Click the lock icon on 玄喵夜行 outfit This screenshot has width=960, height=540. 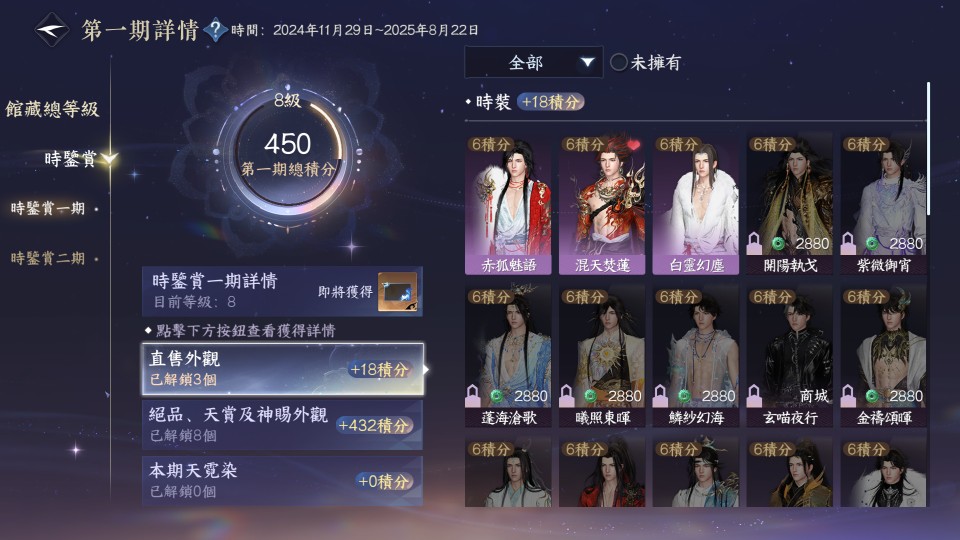(754, 396)
